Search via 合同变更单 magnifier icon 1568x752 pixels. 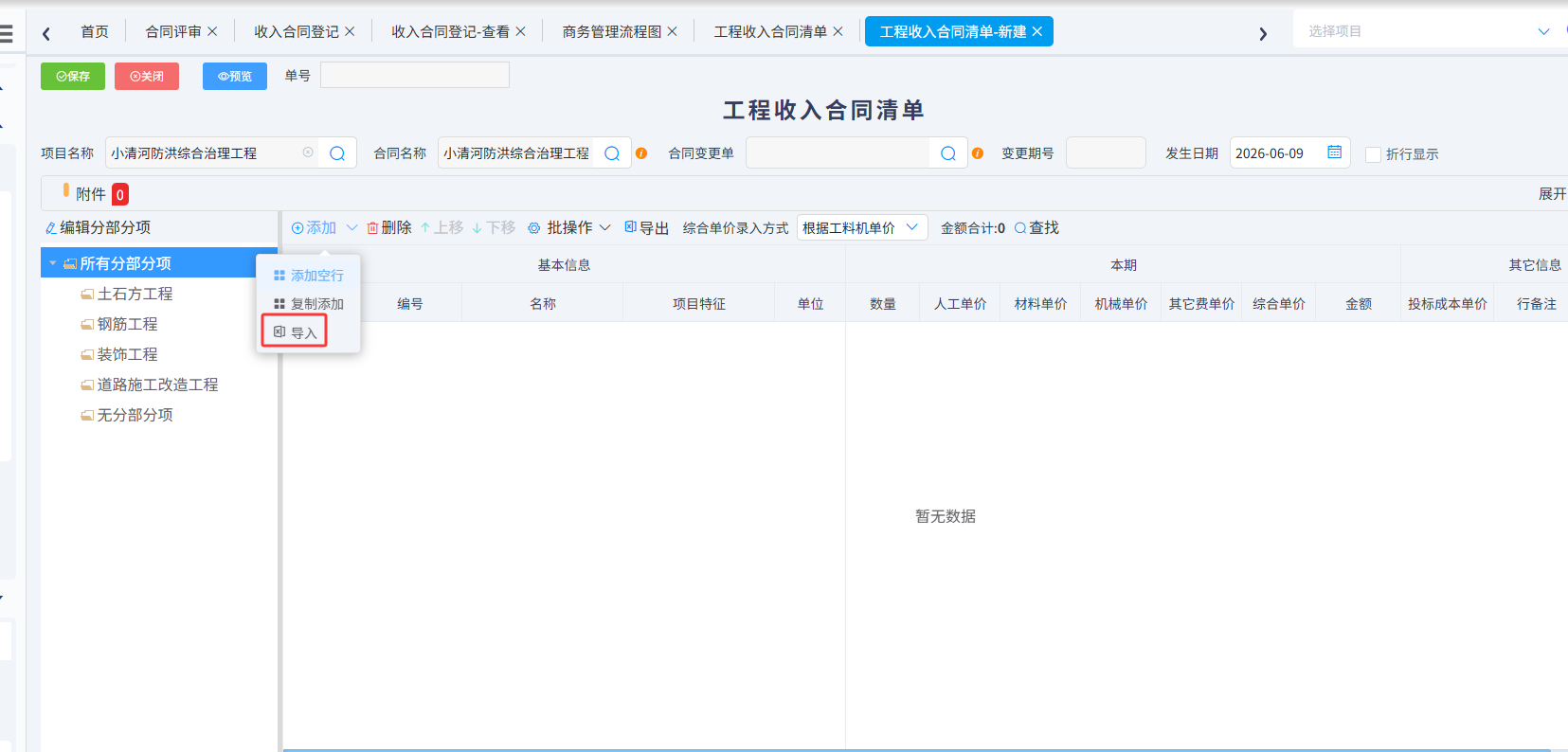coord(948,153)
